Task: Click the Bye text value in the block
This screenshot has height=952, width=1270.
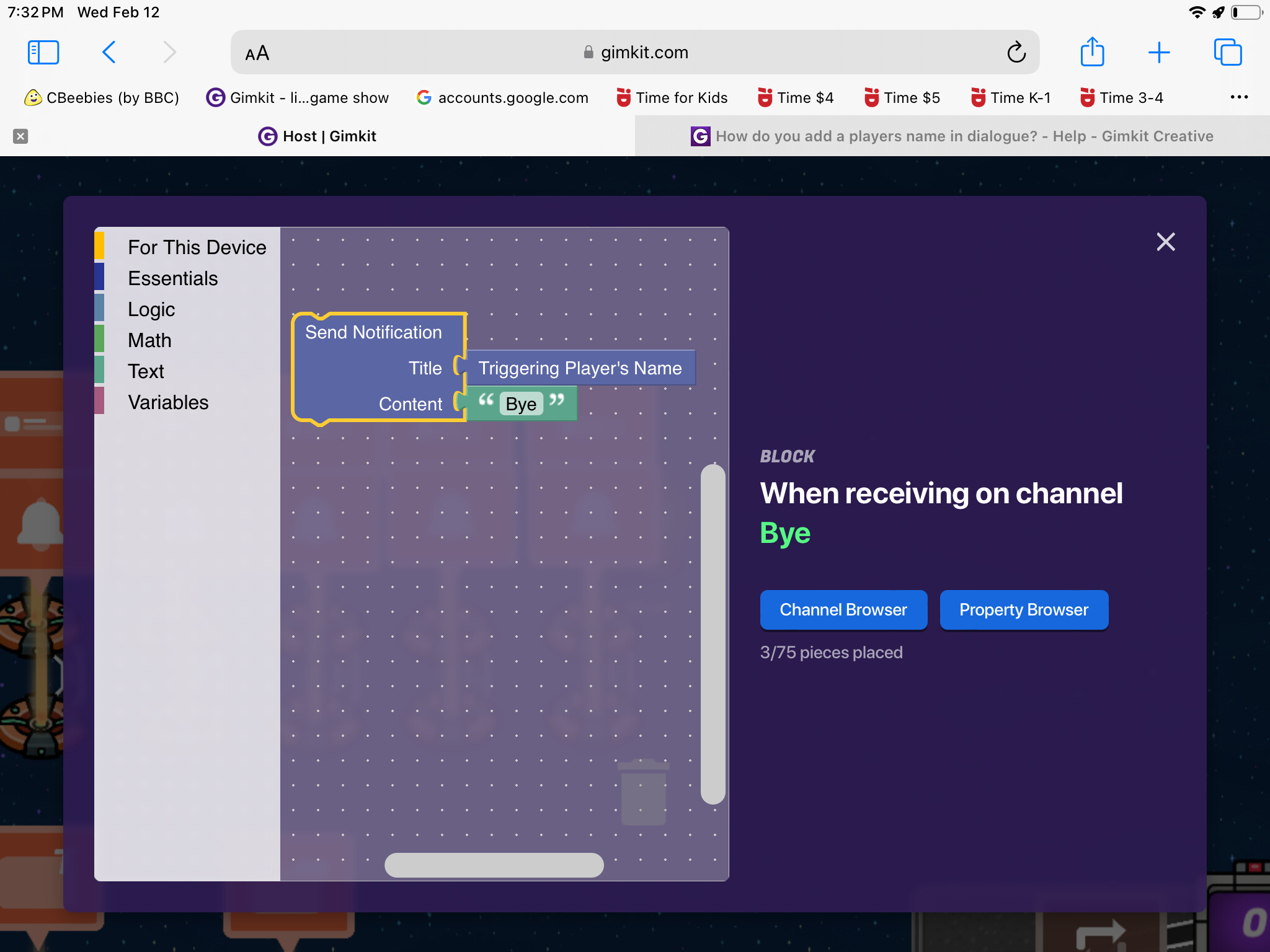Action: (521, 403)
